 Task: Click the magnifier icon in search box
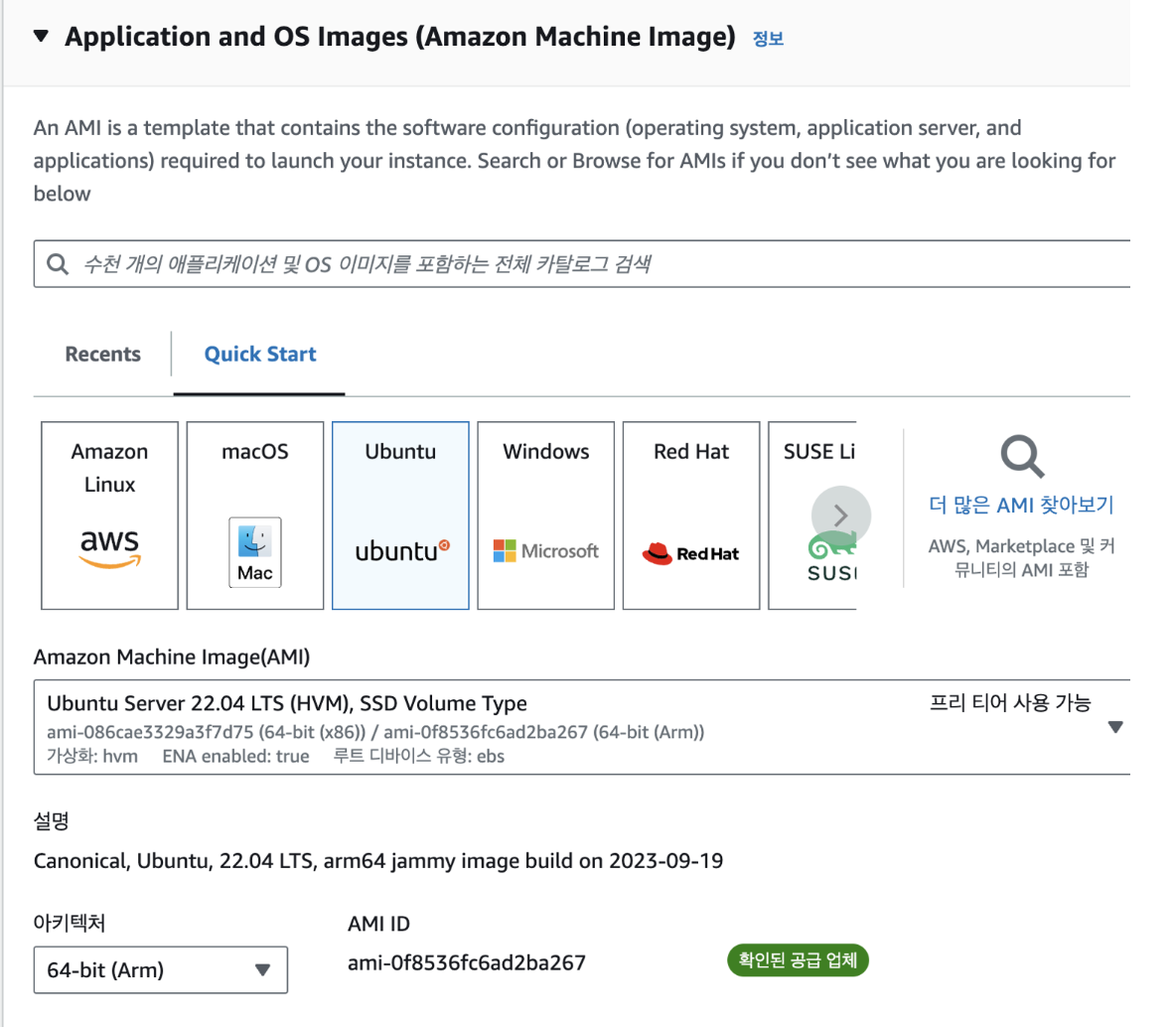coord(58,264)
